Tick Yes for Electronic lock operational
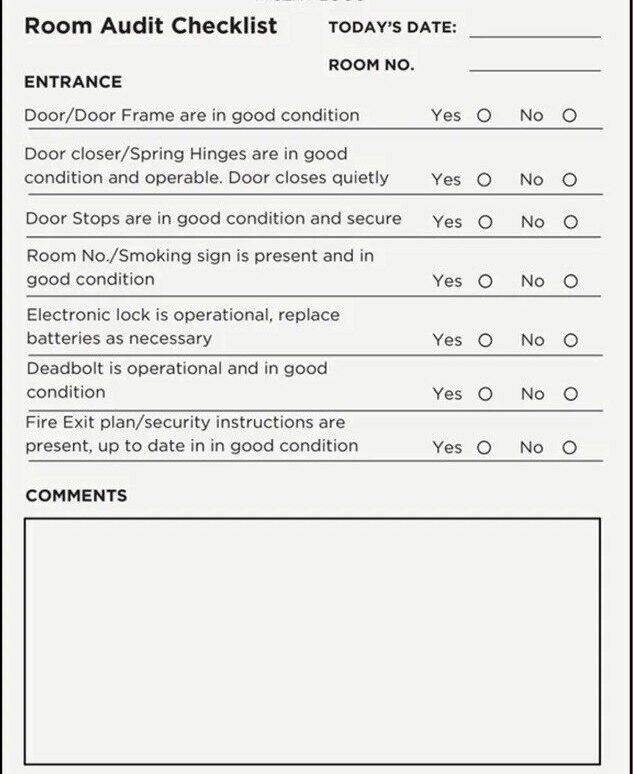The height and width of the screenshot is (774, 633). pos(485,340)
